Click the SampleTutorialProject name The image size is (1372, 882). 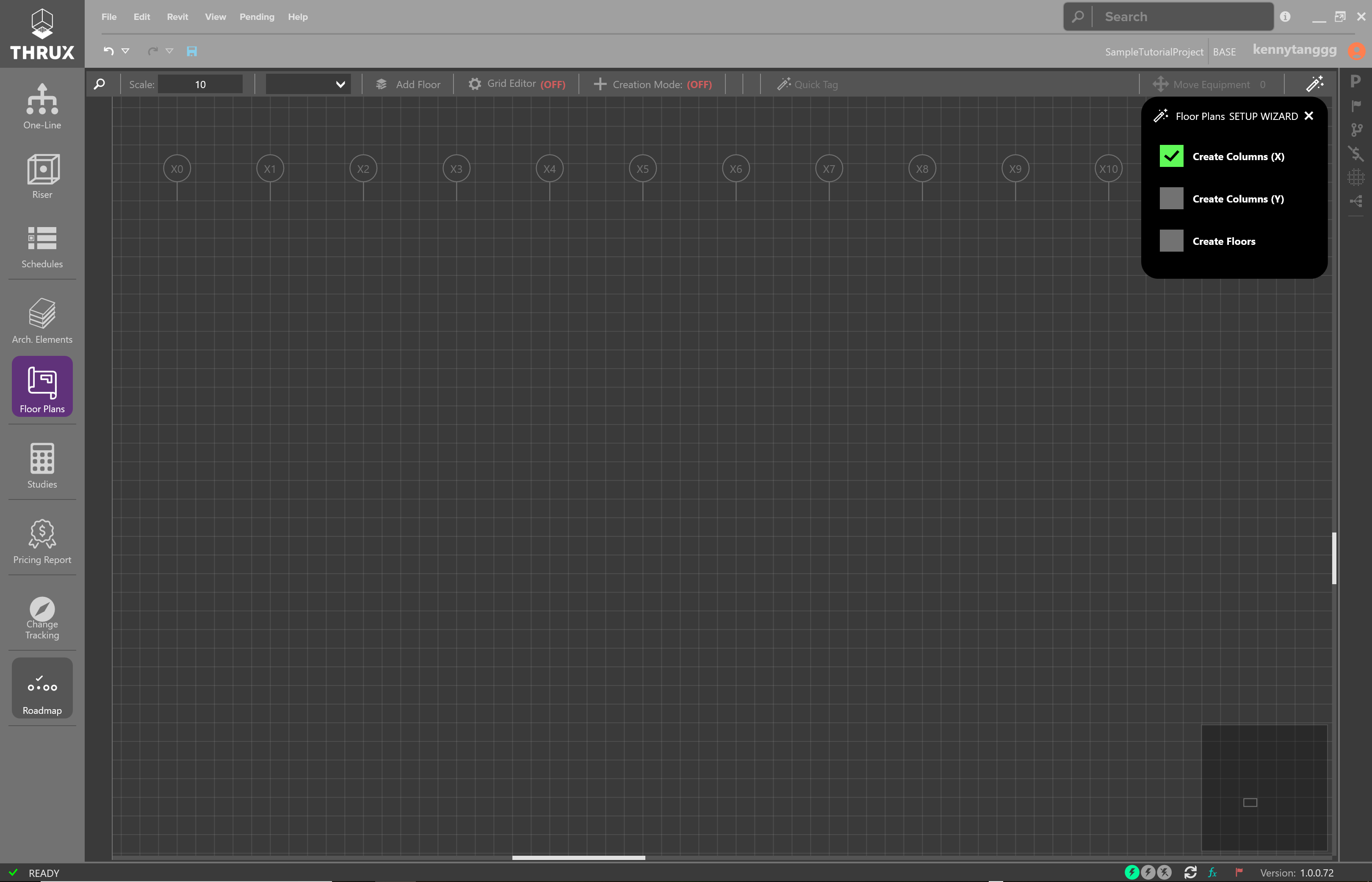coord(1154,52)
